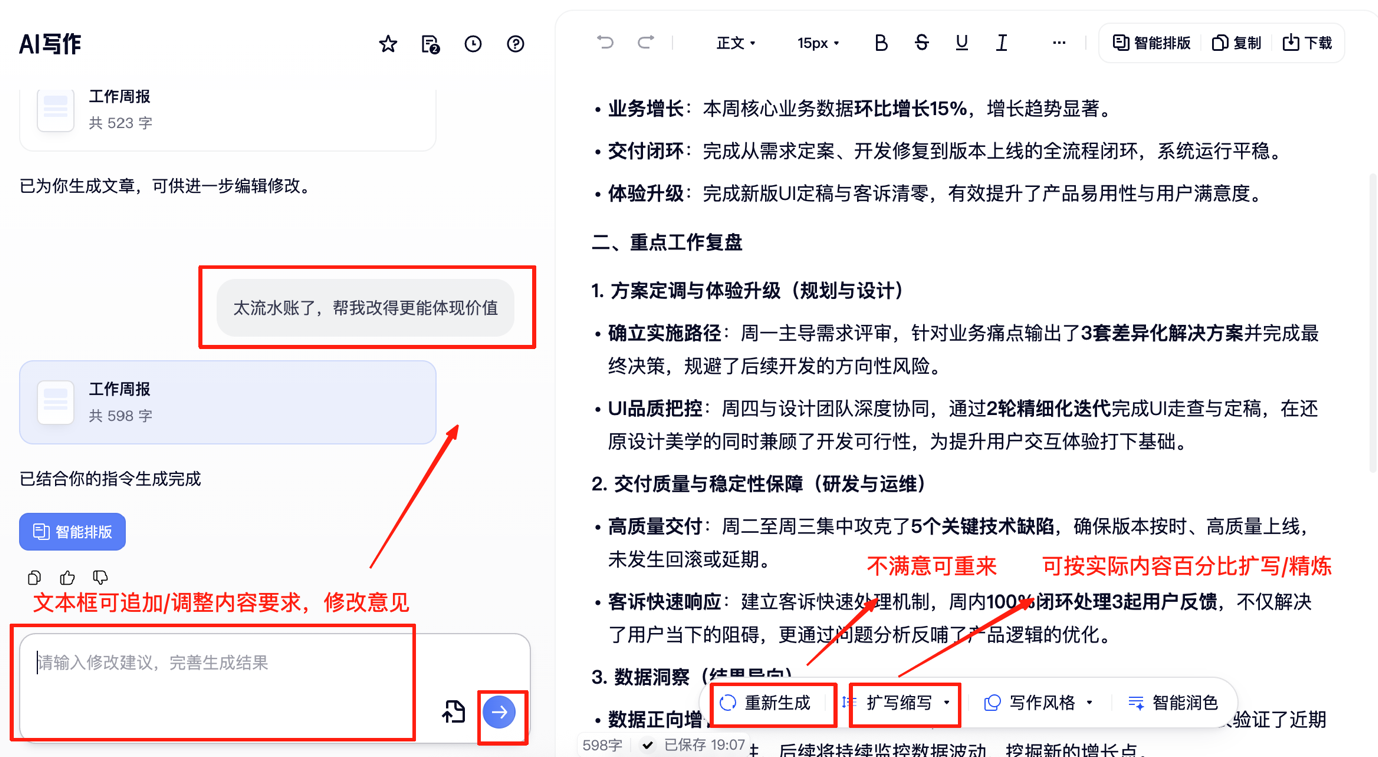Open the help question mark icon

tap(515, 44)
